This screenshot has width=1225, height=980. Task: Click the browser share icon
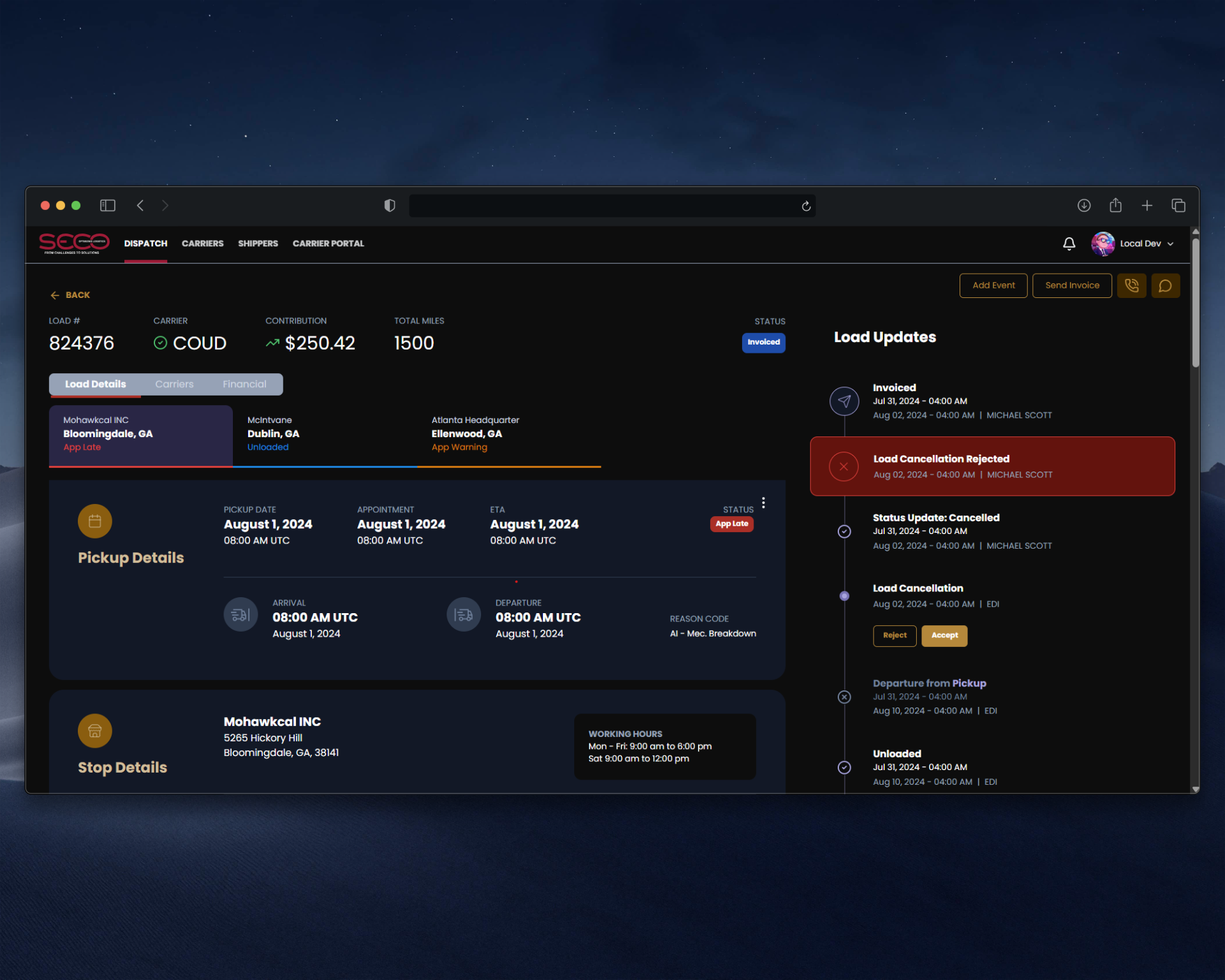pos(1115,205)
